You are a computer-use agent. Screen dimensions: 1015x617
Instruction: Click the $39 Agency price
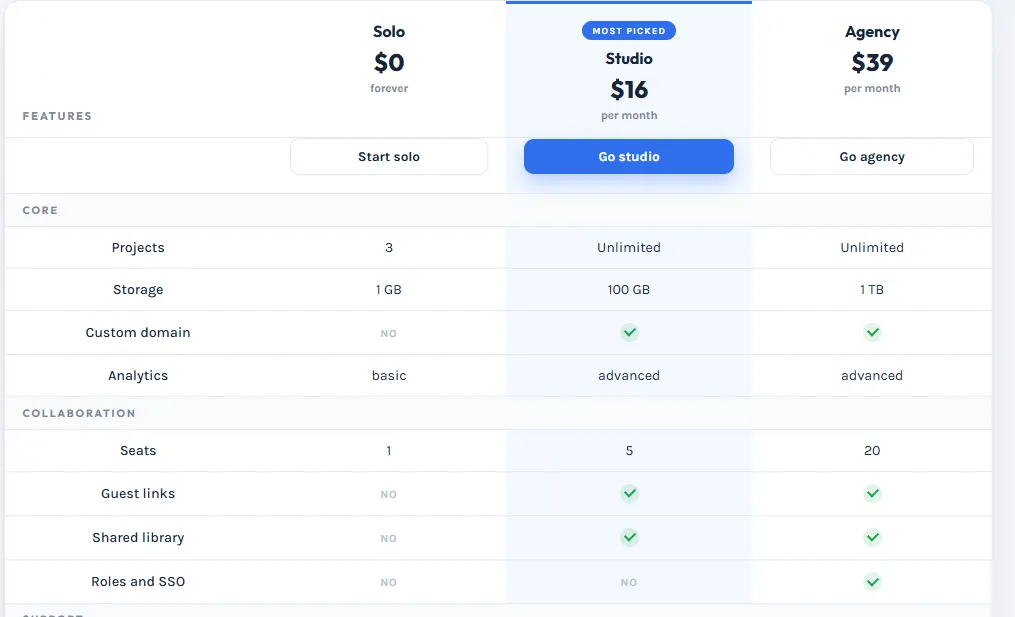point(872,63)
